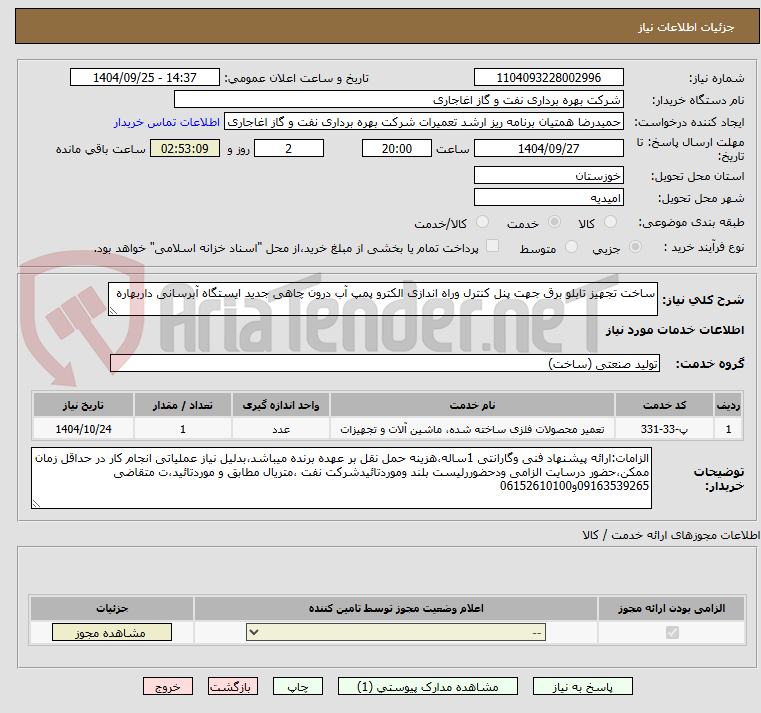Click the خروج exit button
The height and width of the screenshot is (713, 761).
pos(168,686)
